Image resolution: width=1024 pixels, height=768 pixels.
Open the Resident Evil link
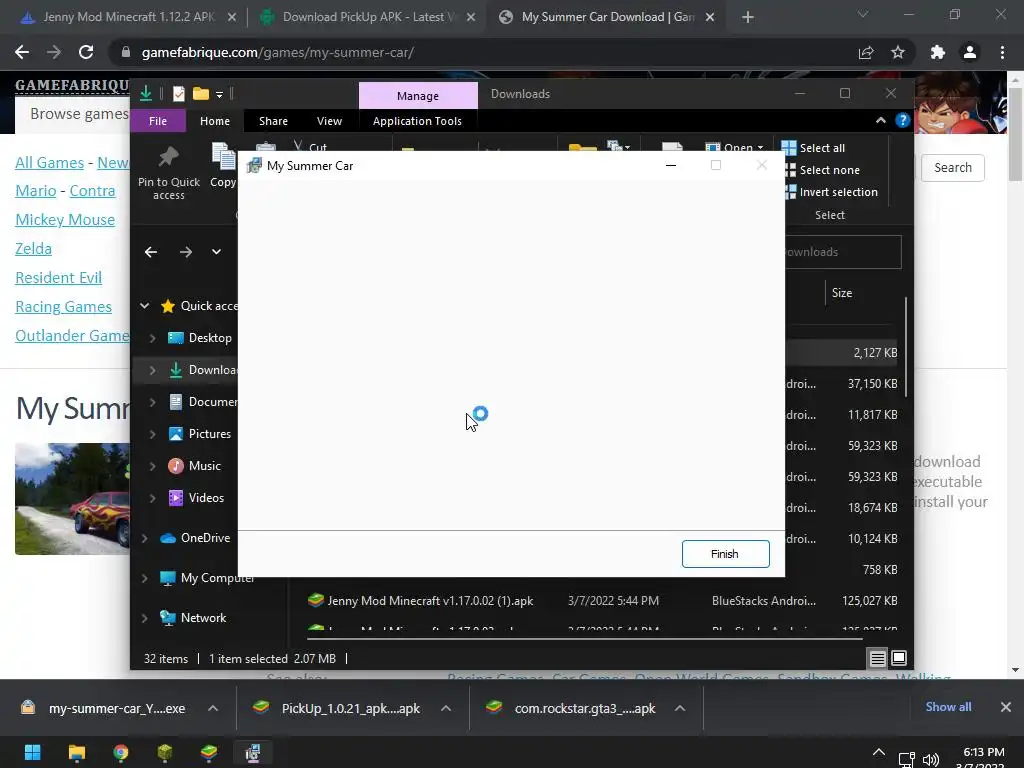58,278
